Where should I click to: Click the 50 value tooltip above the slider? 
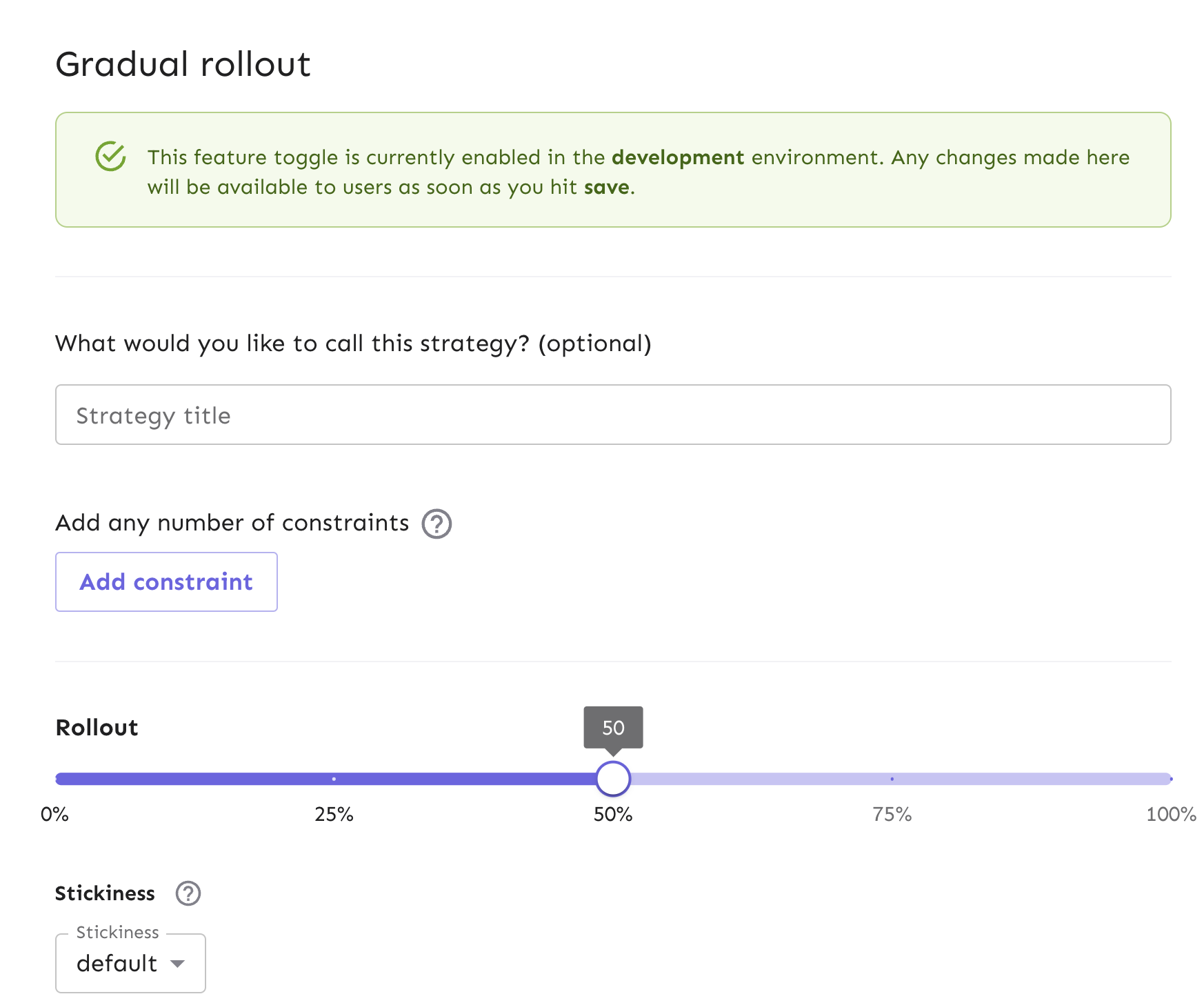(x=612, y=727)
